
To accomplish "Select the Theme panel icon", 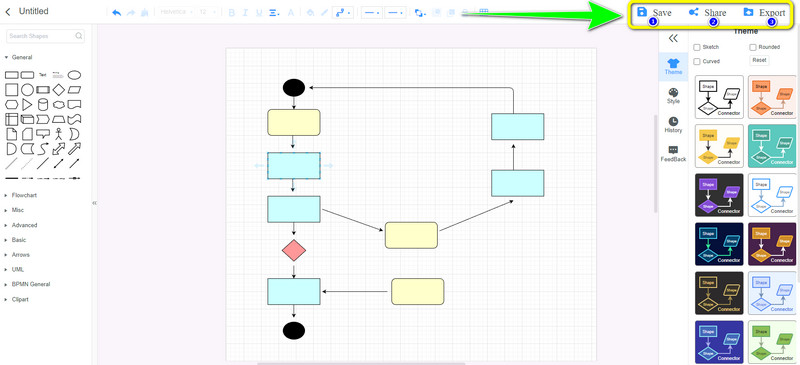I will [x=673, y=67].
